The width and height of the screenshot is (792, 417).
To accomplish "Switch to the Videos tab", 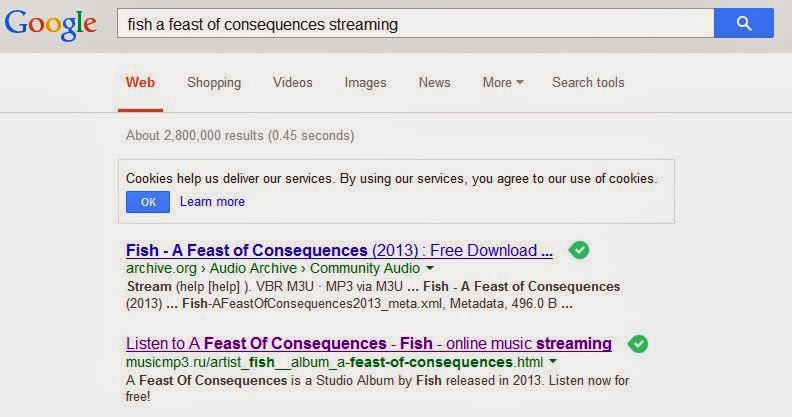I will (292, 82).
